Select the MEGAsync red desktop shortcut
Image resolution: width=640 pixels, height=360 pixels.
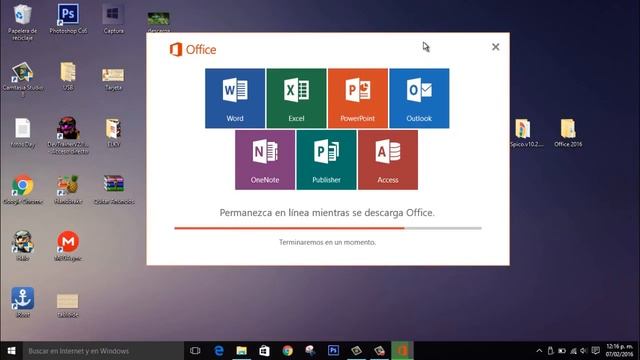(x=68, y=246)
